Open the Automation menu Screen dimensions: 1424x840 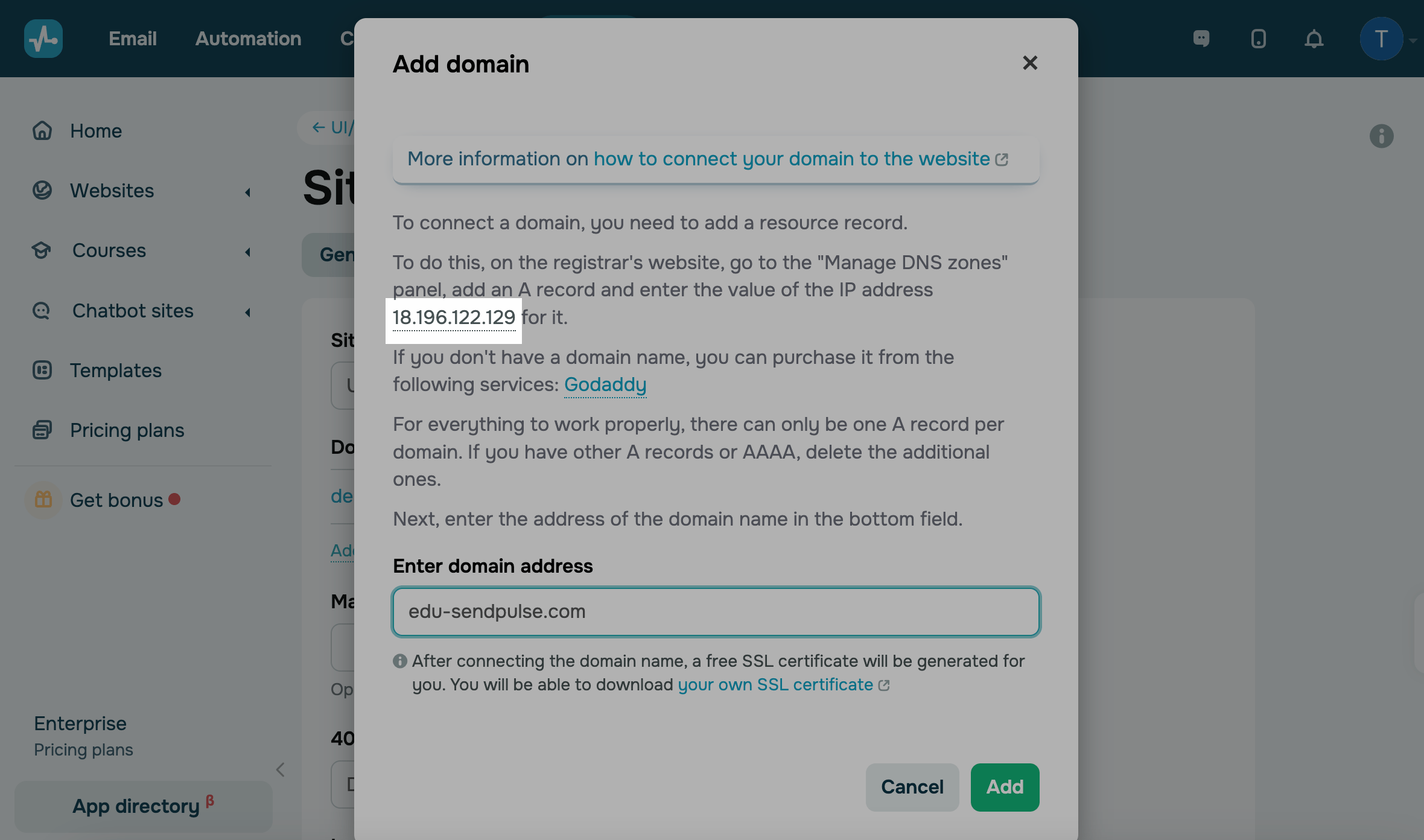tap(248, 39)
